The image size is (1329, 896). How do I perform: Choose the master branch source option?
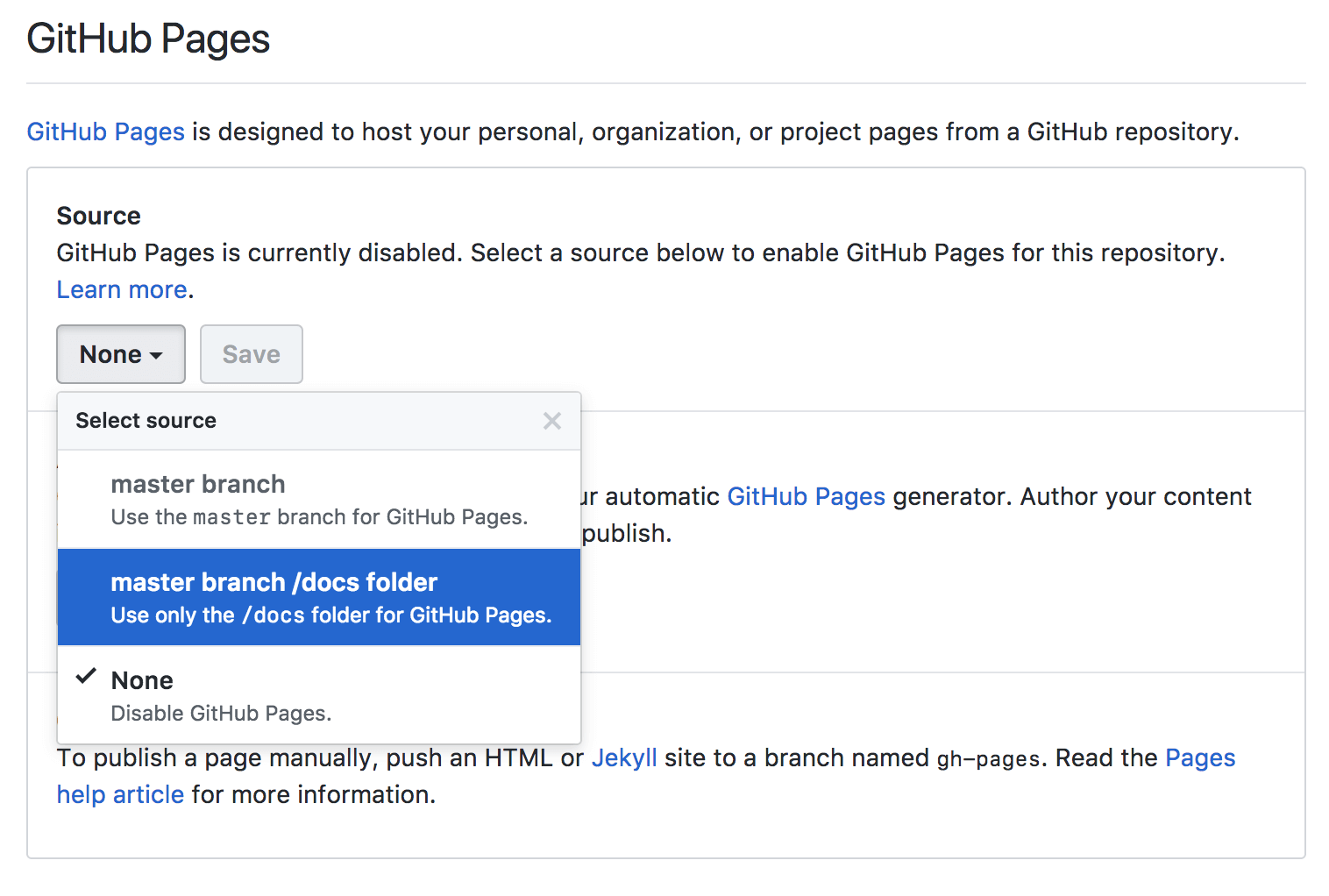coord(319,500)
